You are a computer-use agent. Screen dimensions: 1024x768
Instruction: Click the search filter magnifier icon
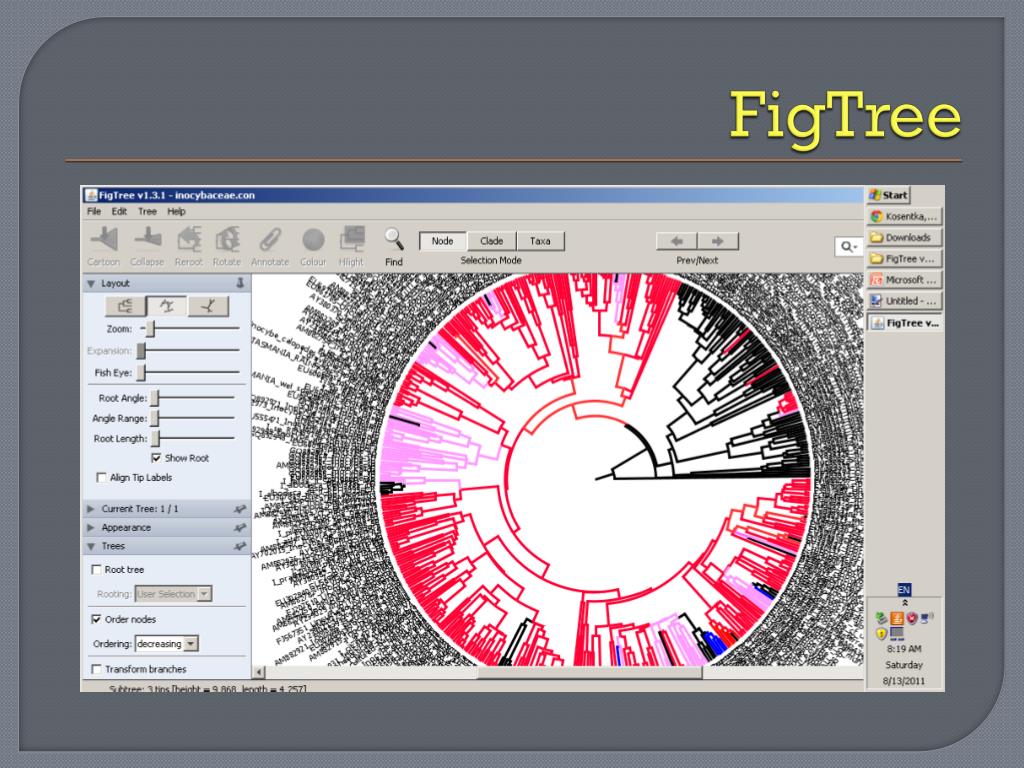pos(848,246)
